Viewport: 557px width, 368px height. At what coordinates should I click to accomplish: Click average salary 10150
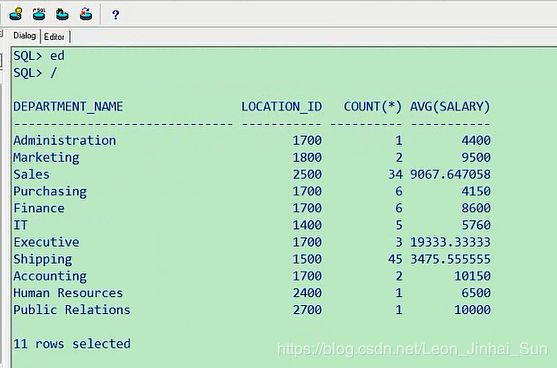point(472,276)
